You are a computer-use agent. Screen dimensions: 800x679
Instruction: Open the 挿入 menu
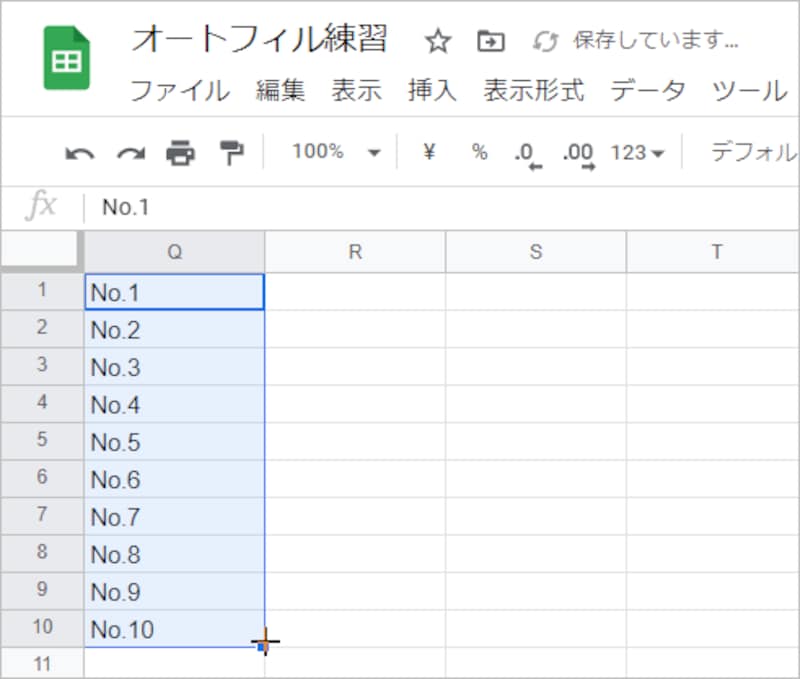(x=430, y=90)
